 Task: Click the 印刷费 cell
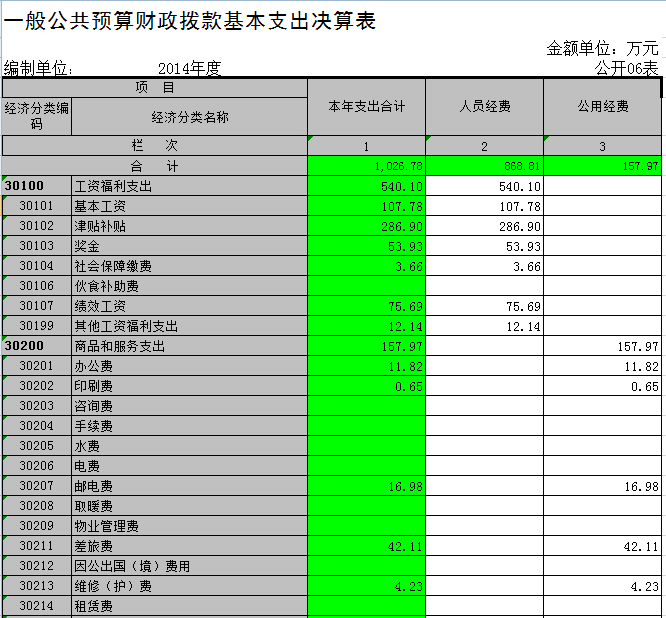point(189,386)
